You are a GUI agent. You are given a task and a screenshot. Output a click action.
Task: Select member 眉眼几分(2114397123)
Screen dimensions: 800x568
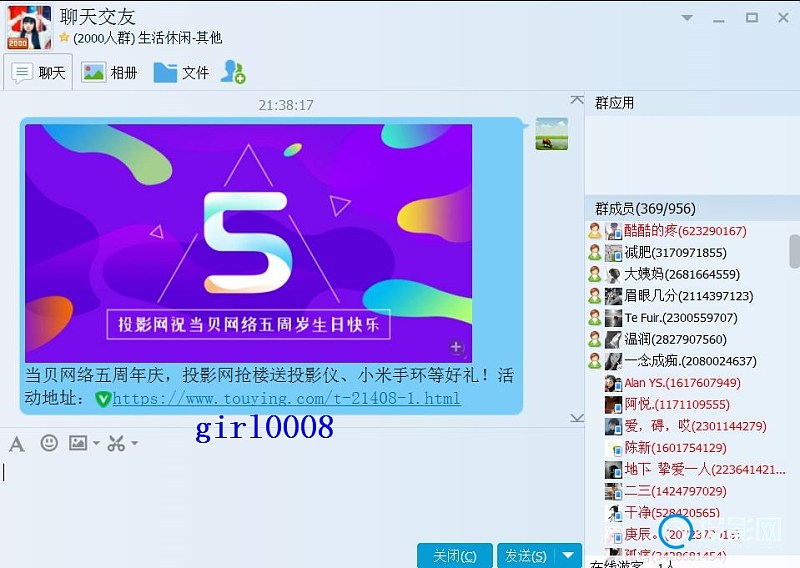pos(689,296)
